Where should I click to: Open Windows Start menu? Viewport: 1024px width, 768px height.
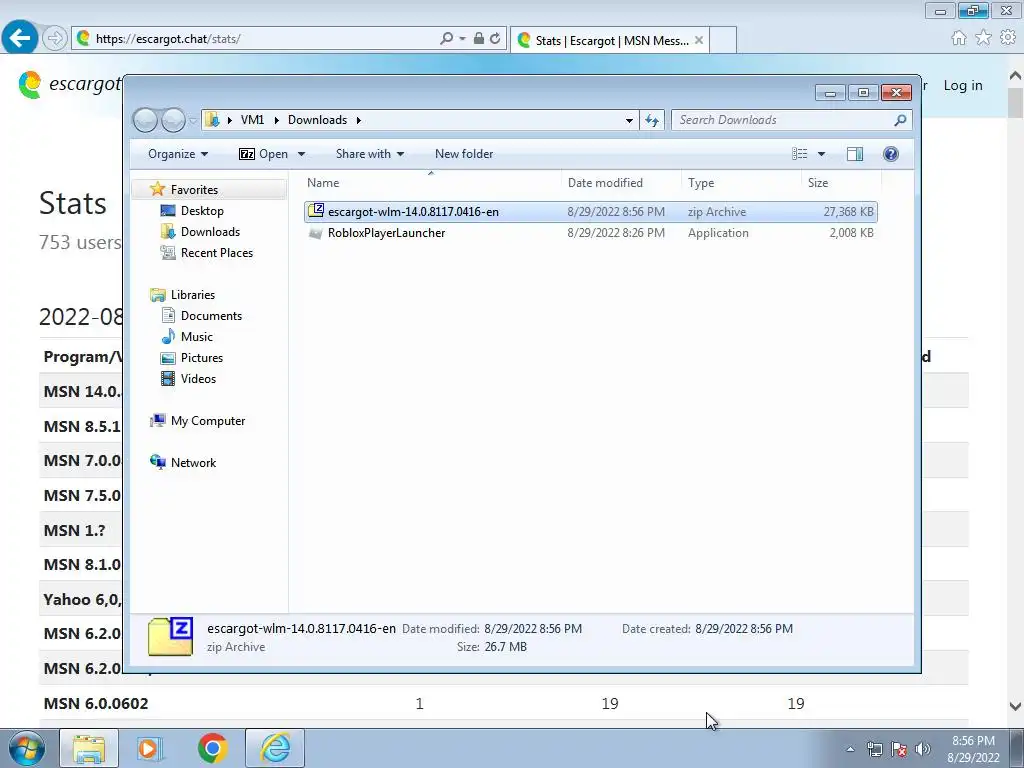coord(27,748)
